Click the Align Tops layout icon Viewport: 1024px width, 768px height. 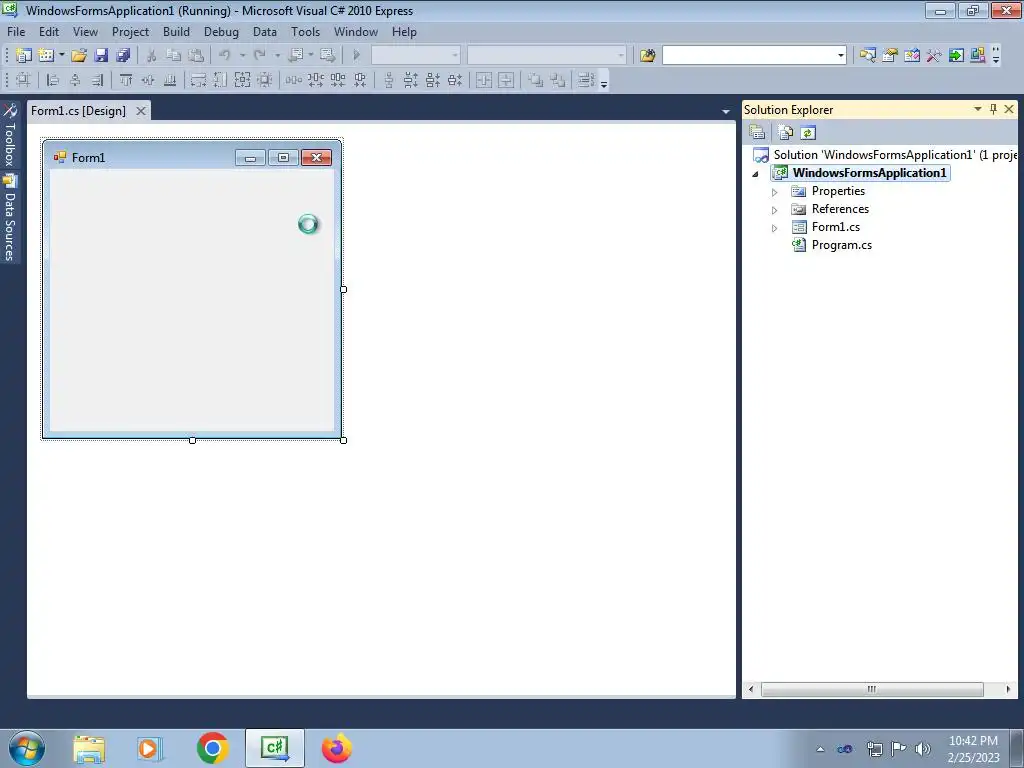126,80
